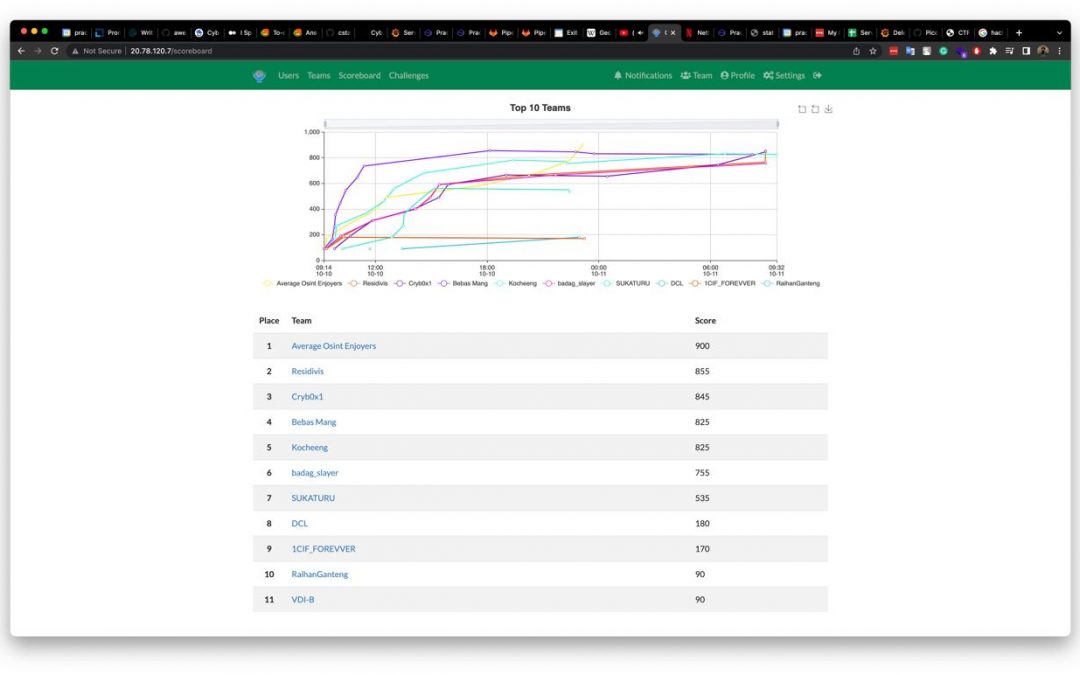The width and height of the screenshot is (1080, 675).
Task: Expand the tab search chevron
Action: click(1059, 32)
